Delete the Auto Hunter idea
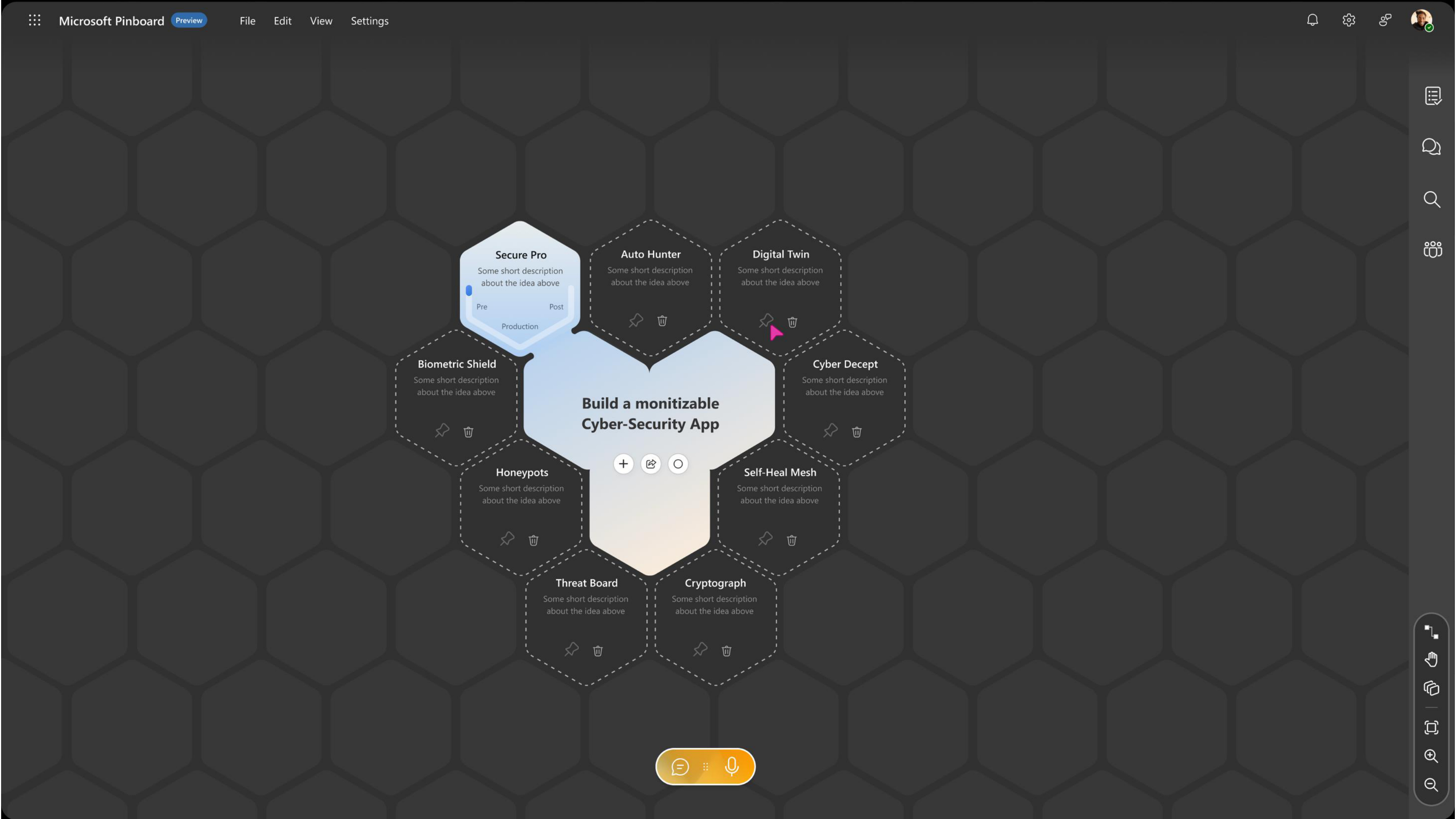The height and width of the screenshot is (819, 1456). (x=662, y=321)
